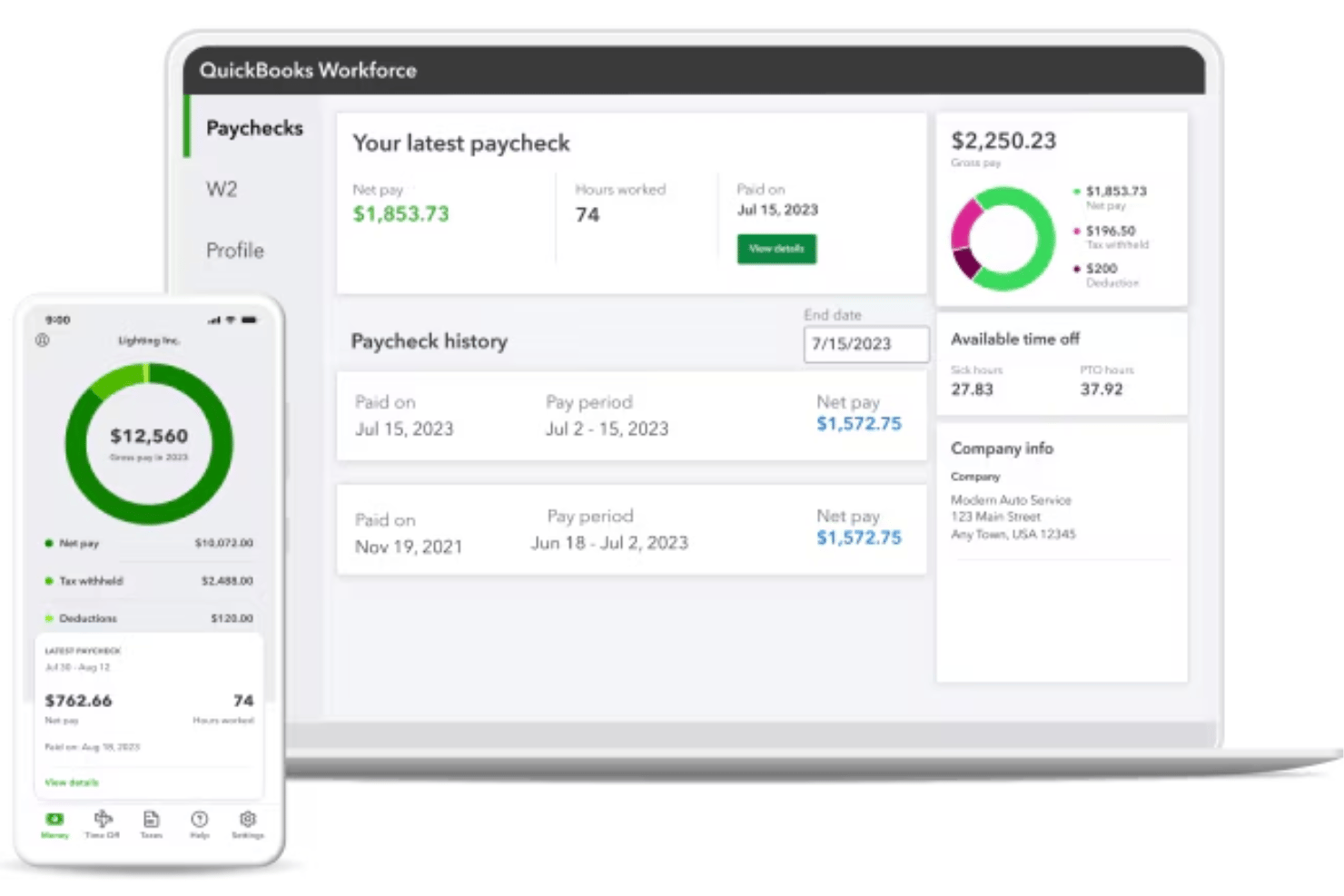This screenshot has height=896, width=1344.
Task: Tap 'Lighting Inc.' title on phone
Action: click(149, 340)
